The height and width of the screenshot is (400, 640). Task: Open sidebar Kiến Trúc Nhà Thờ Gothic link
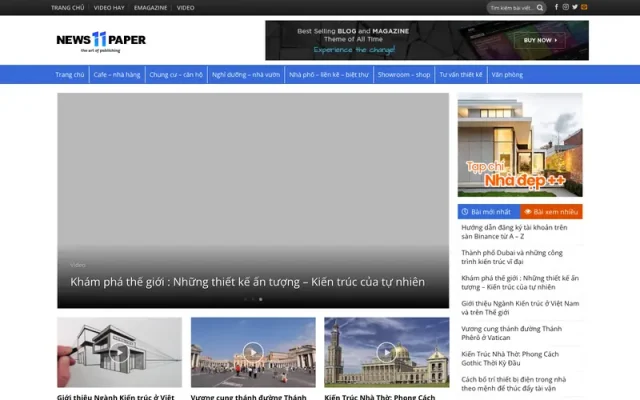[x=510, y=358]
